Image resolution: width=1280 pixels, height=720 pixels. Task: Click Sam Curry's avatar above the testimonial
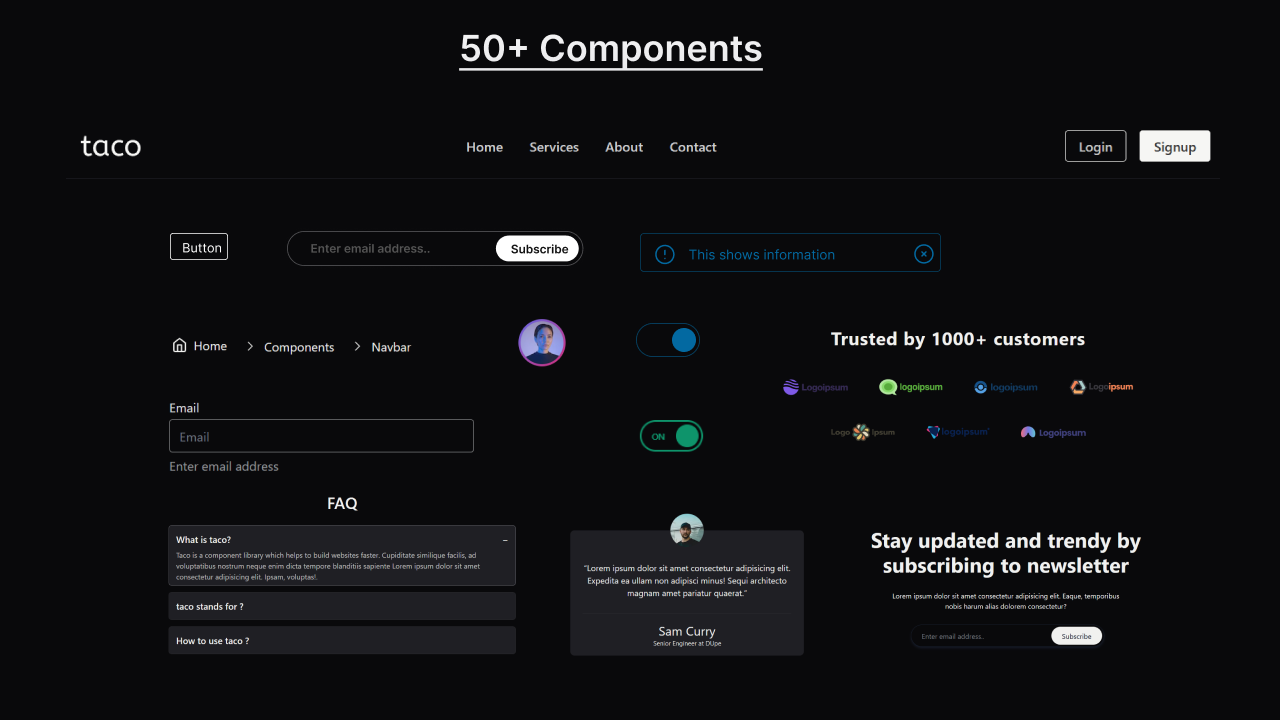(x=686, y=529)
